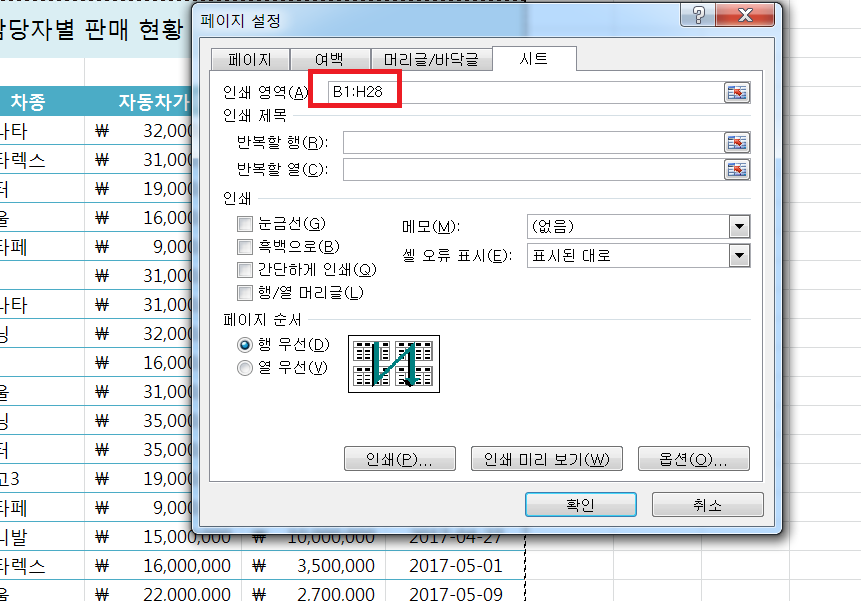Expand the 셀 오류 표시 dropdown
861x601 pixels.
(739, 256)
